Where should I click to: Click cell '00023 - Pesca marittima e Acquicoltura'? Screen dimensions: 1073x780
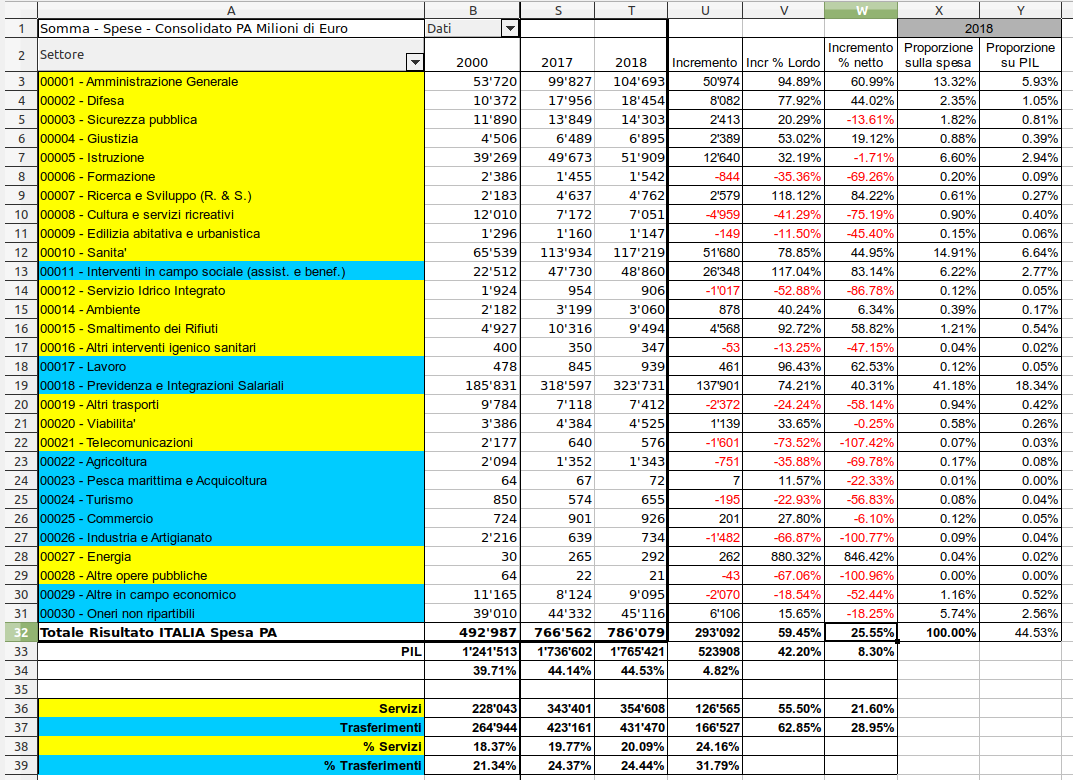(x=231, y=480)
